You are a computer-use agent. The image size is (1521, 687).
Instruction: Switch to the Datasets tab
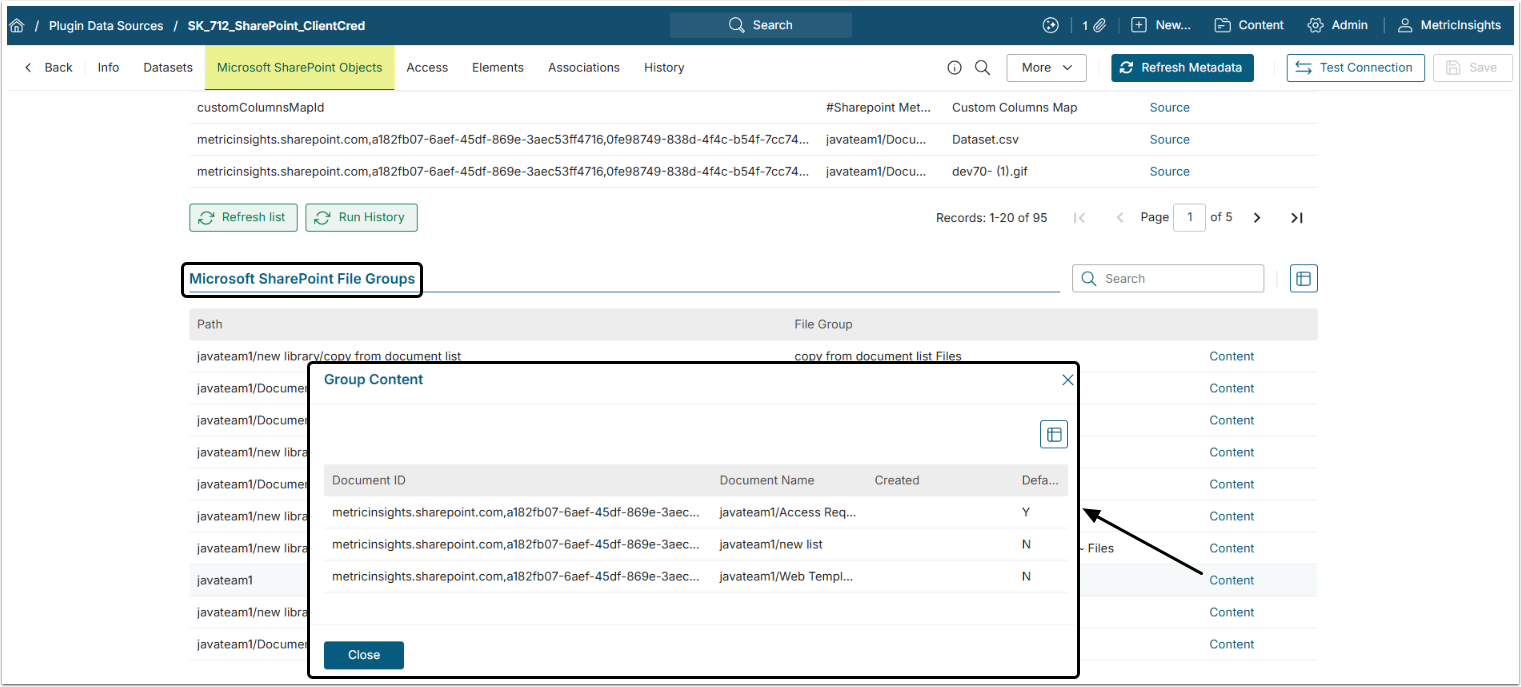coord(168,68)
